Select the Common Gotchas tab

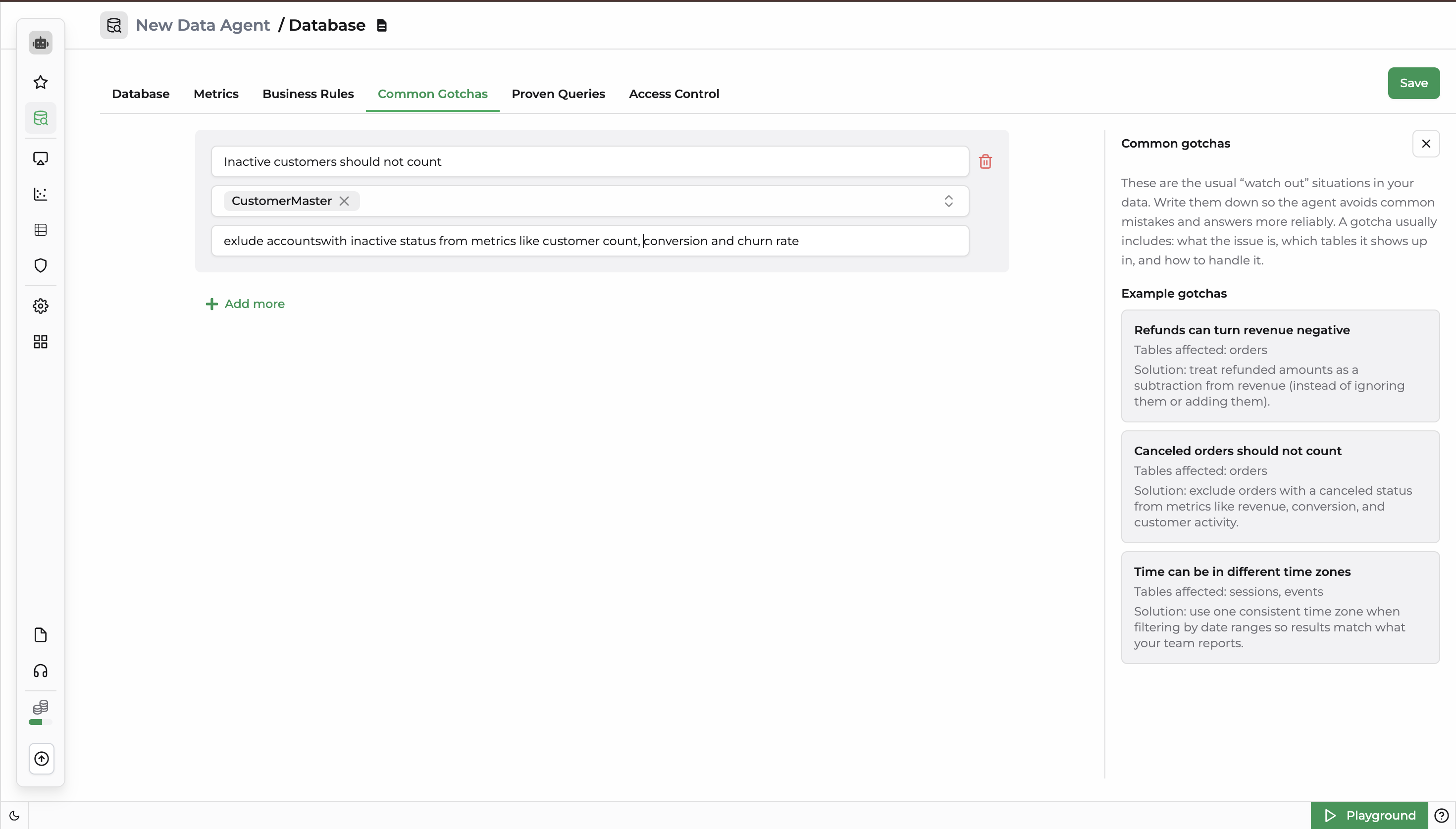tap(432, 94)
